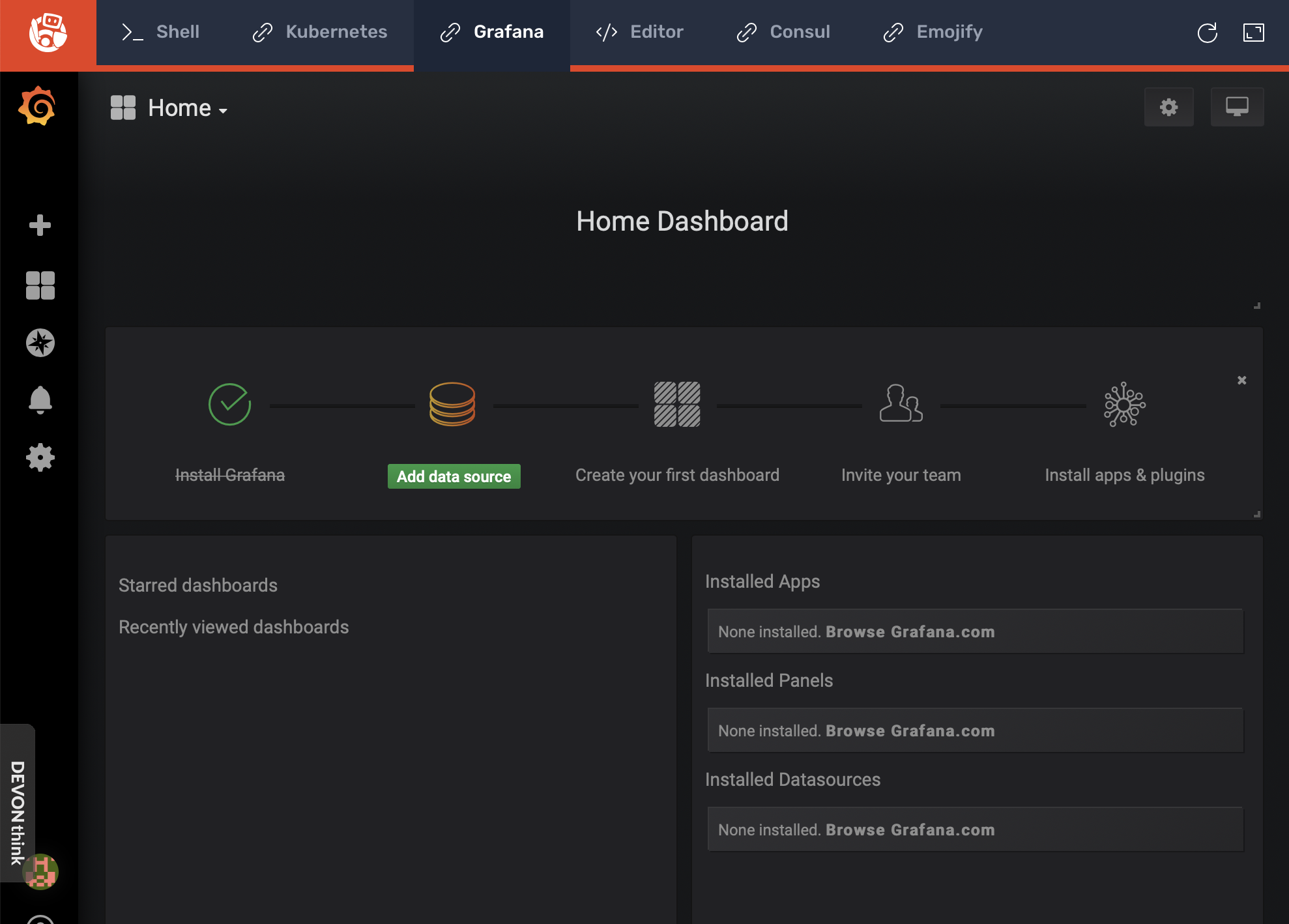This screenshot has width=1289, height=924.
Task: Toggle fullscreen with the expand icon
Action: [x=1253, y=33]
